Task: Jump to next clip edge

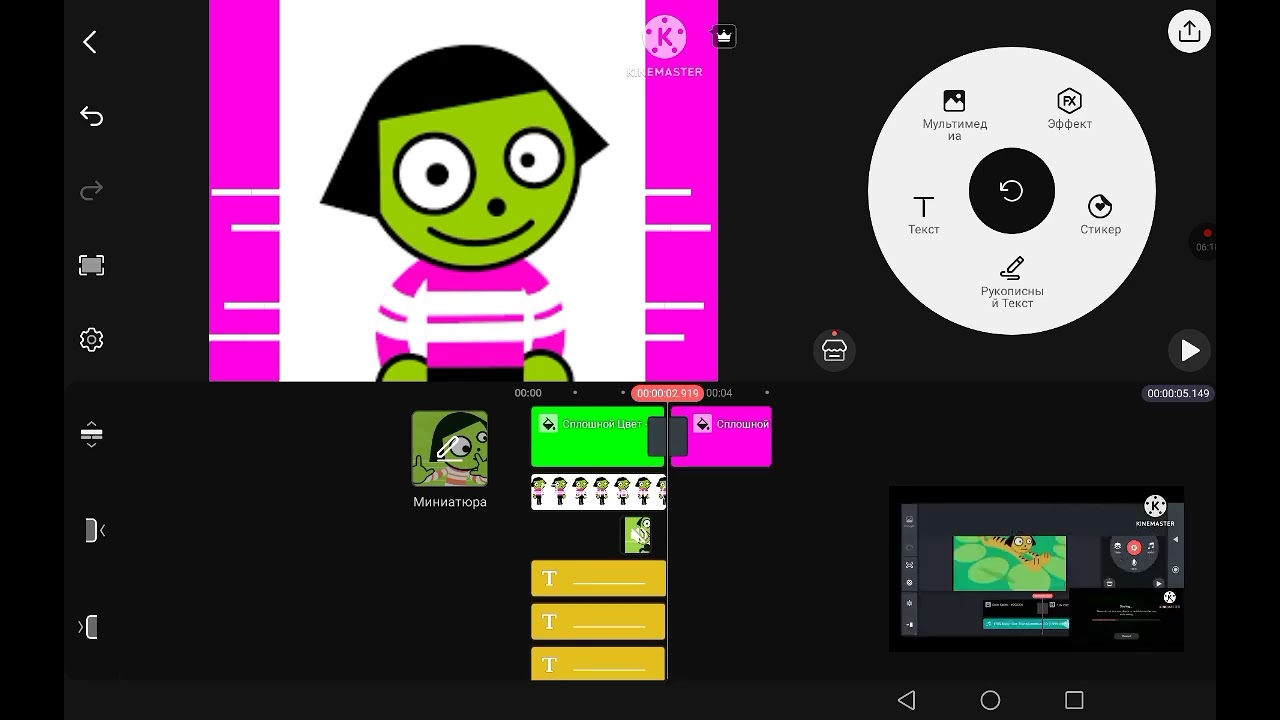Action: pos(89,627)
